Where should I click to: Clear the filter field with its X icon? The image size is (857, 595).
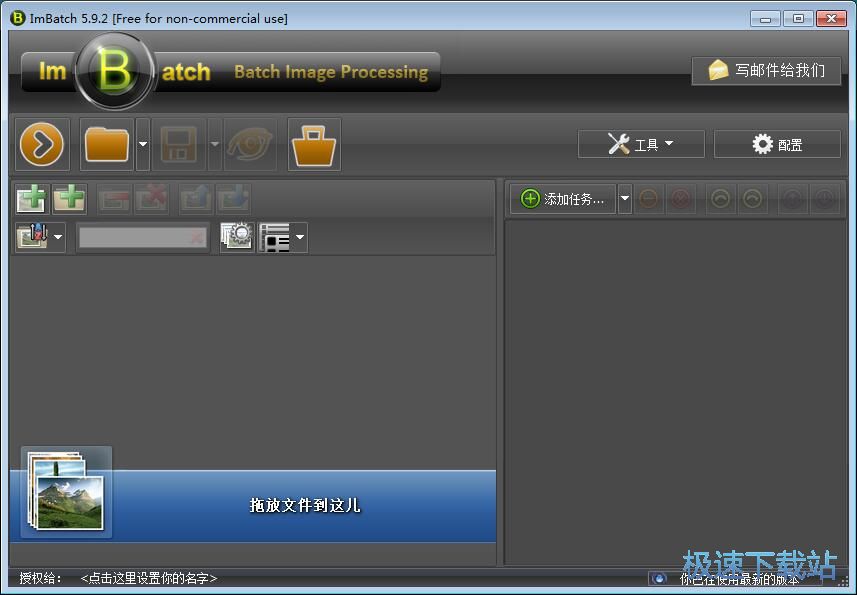click(197, 237)
